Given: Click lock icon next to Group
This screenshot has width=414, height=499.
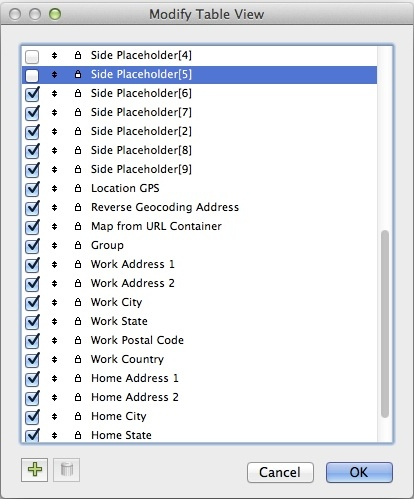Looking at the screenshot, I should [78, 245].
